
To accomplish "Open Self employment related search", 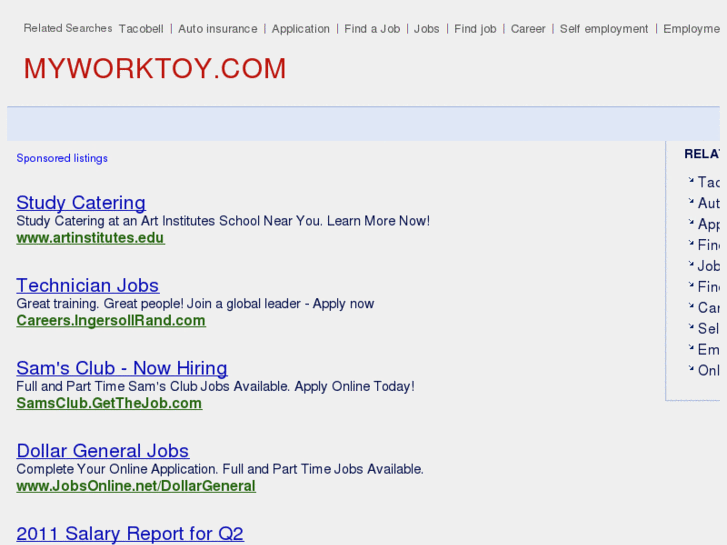I will click(x=604, y=29).
